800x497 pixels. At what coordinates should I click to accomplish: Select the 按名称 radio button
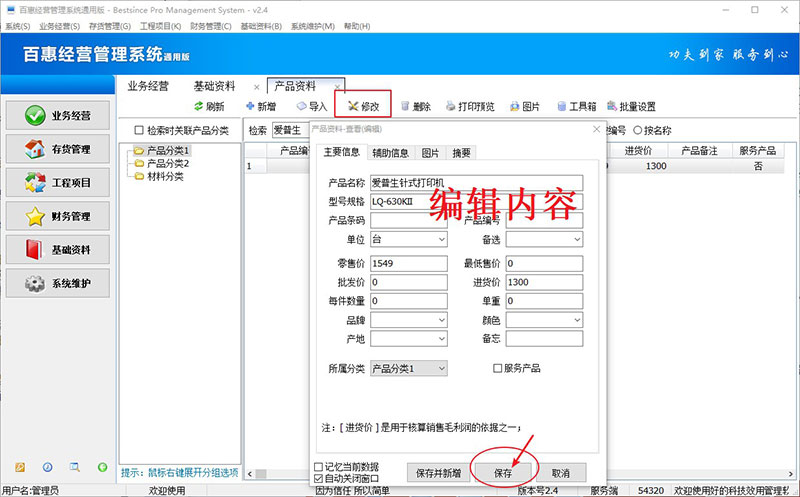(x=637, y=131)
